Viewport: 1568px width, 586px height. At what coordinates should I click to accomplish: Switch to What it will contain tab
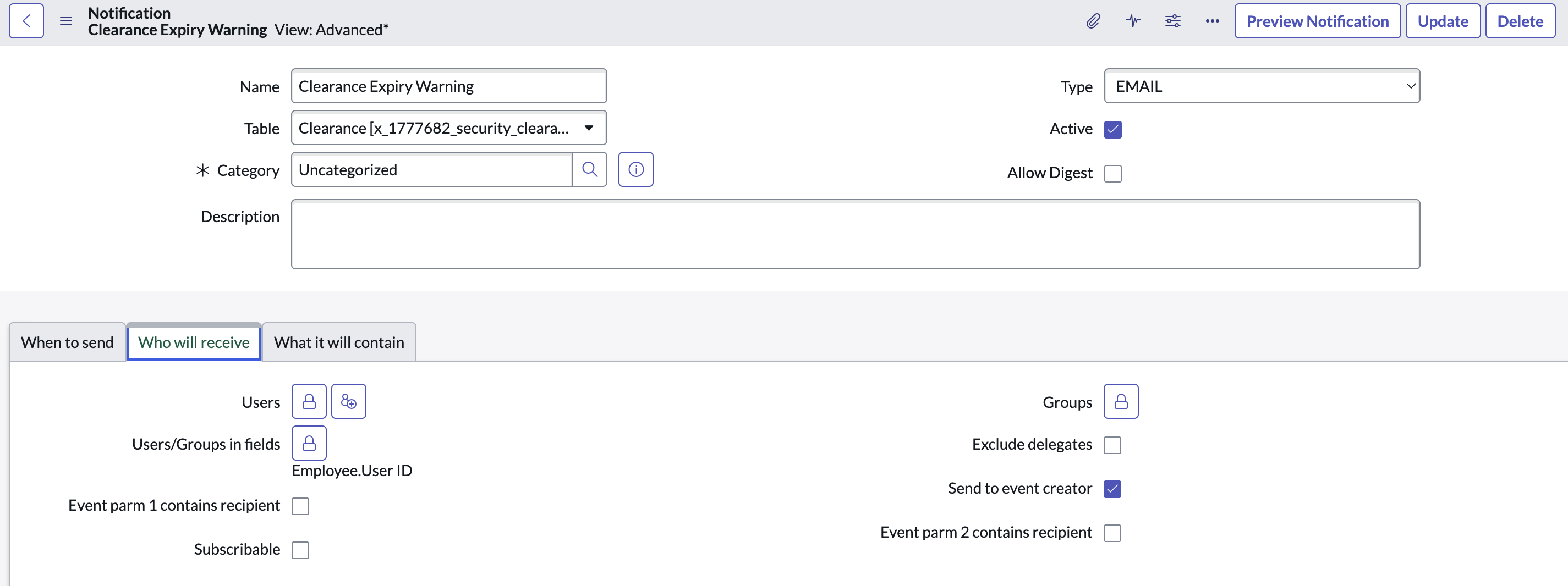[338, 342]
